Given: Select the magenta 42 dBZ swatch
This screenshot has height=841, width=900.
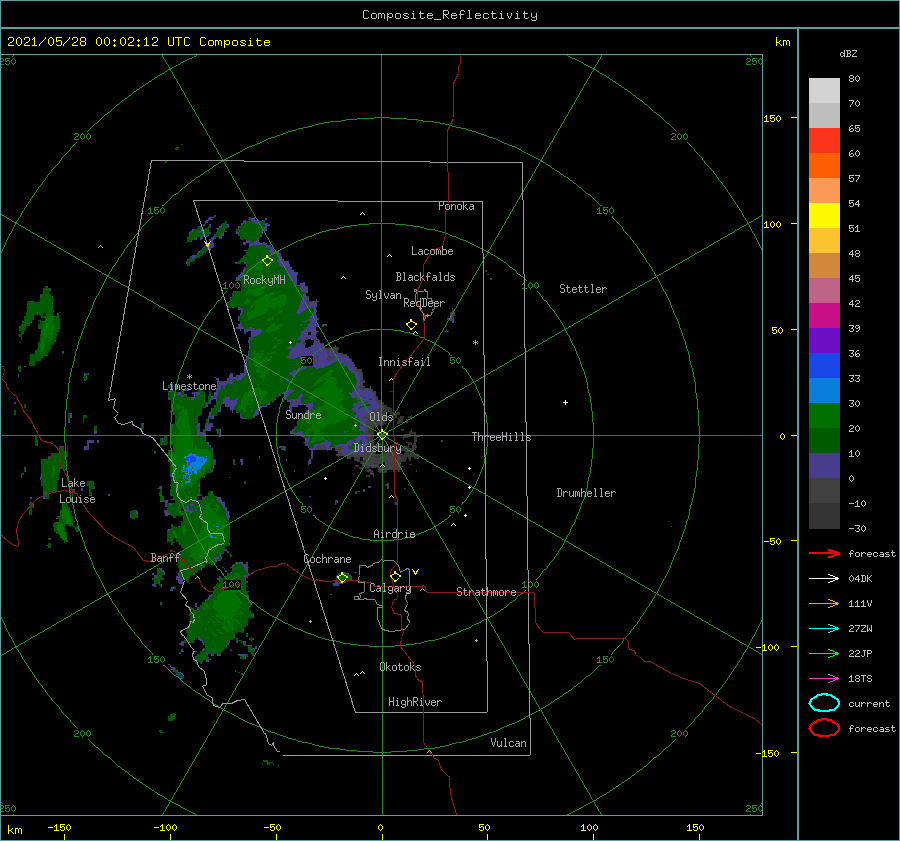Looking at the screenshot, I should (824, 315).
